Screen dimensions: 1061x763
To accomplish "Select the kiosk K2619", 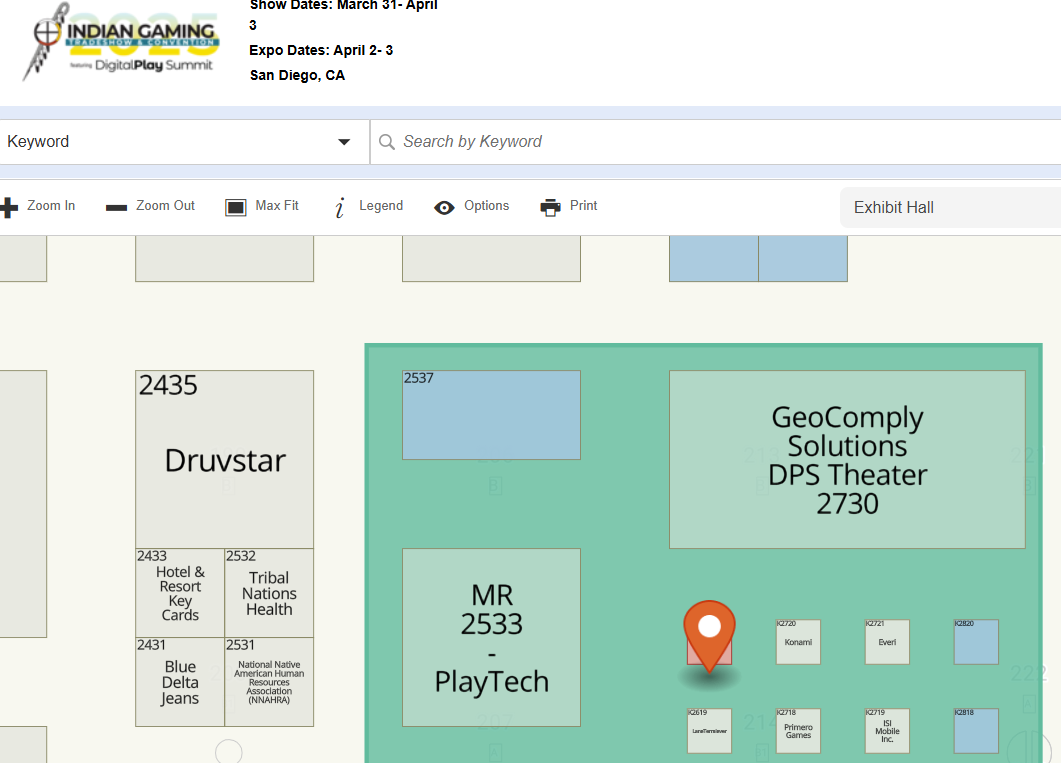I will (x=709, y=731).
